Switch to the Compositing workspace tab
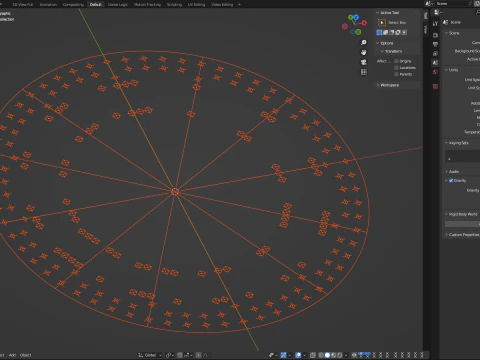The height and width of the screenshot is (360, 480). pos(73,4)
